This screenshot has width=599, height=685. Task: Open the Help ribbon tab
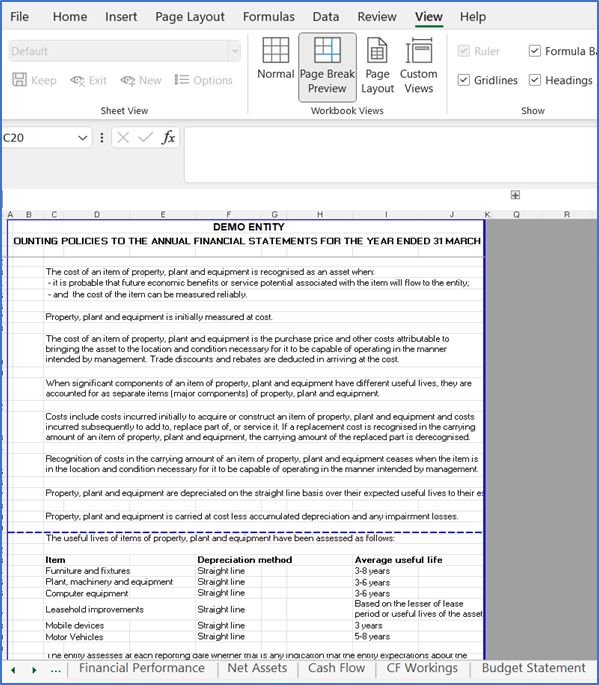473,17
